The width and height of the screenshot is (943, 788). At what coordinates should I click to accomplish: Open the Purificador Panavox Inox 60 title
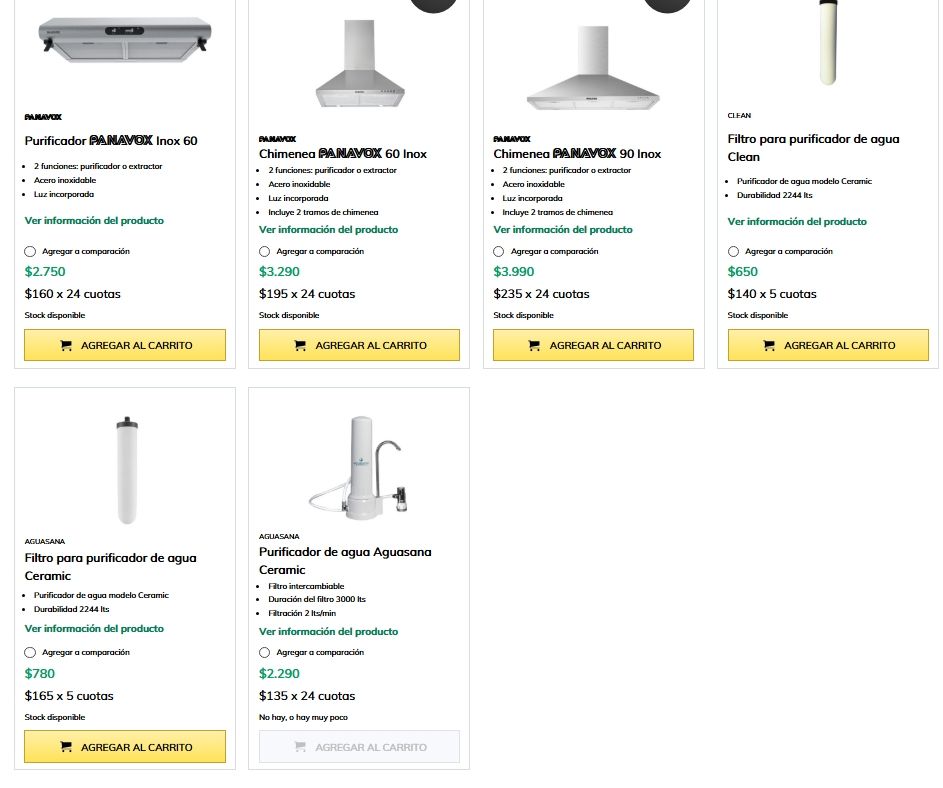[x=111, y=141]
